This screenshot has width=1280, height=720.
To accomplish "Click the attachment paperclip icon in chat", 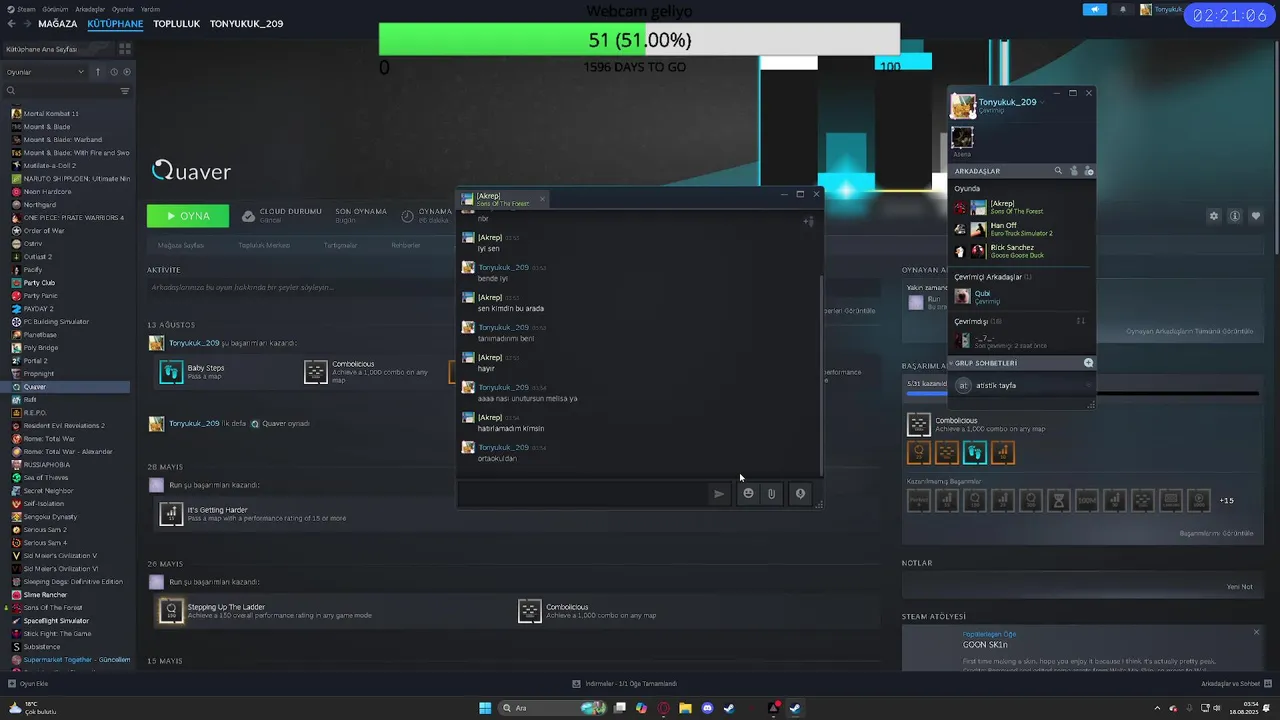I will click(771, 494).
